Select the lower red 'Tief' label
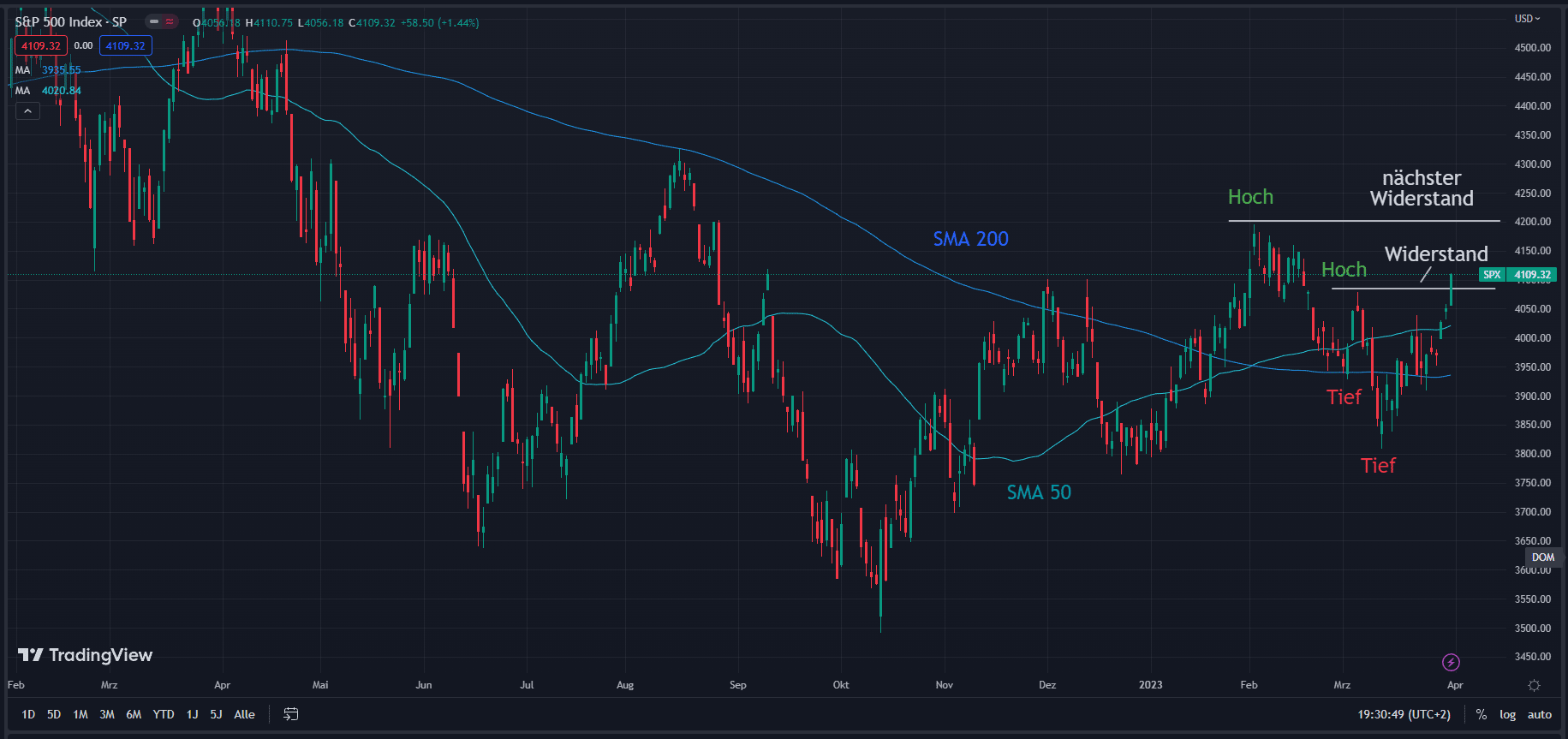 coord(1378,465)
